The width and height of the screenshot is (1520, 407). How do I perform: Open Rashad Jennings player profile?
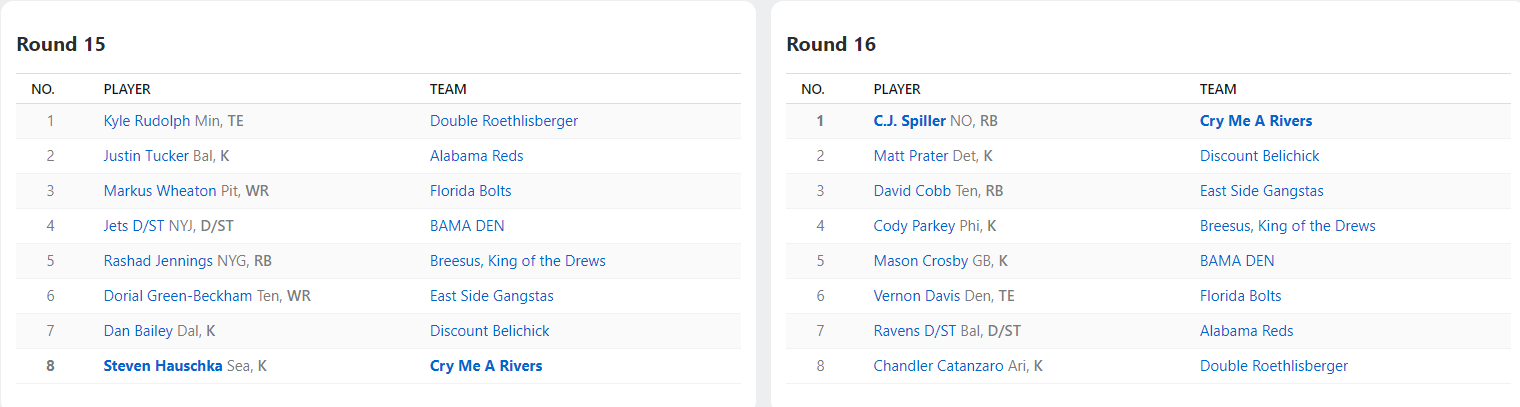[x=158, y=261]
